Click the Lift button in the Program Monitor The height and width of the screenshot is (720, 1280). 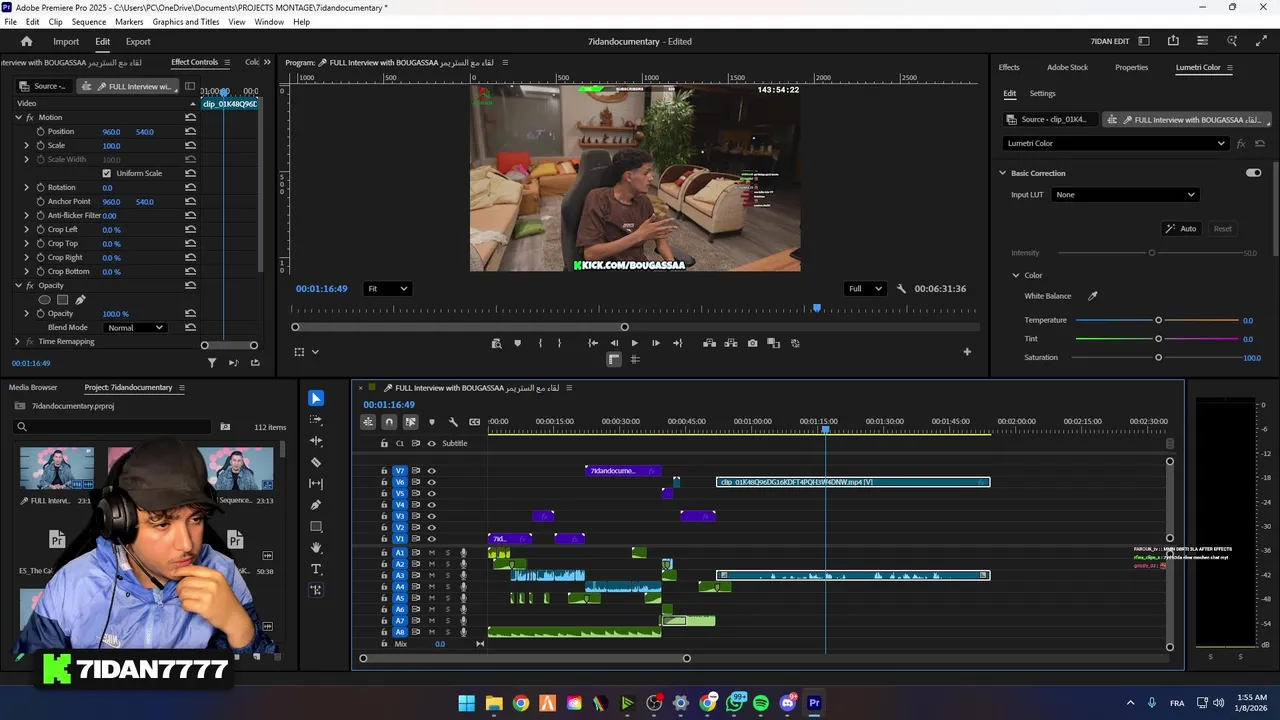709,343
